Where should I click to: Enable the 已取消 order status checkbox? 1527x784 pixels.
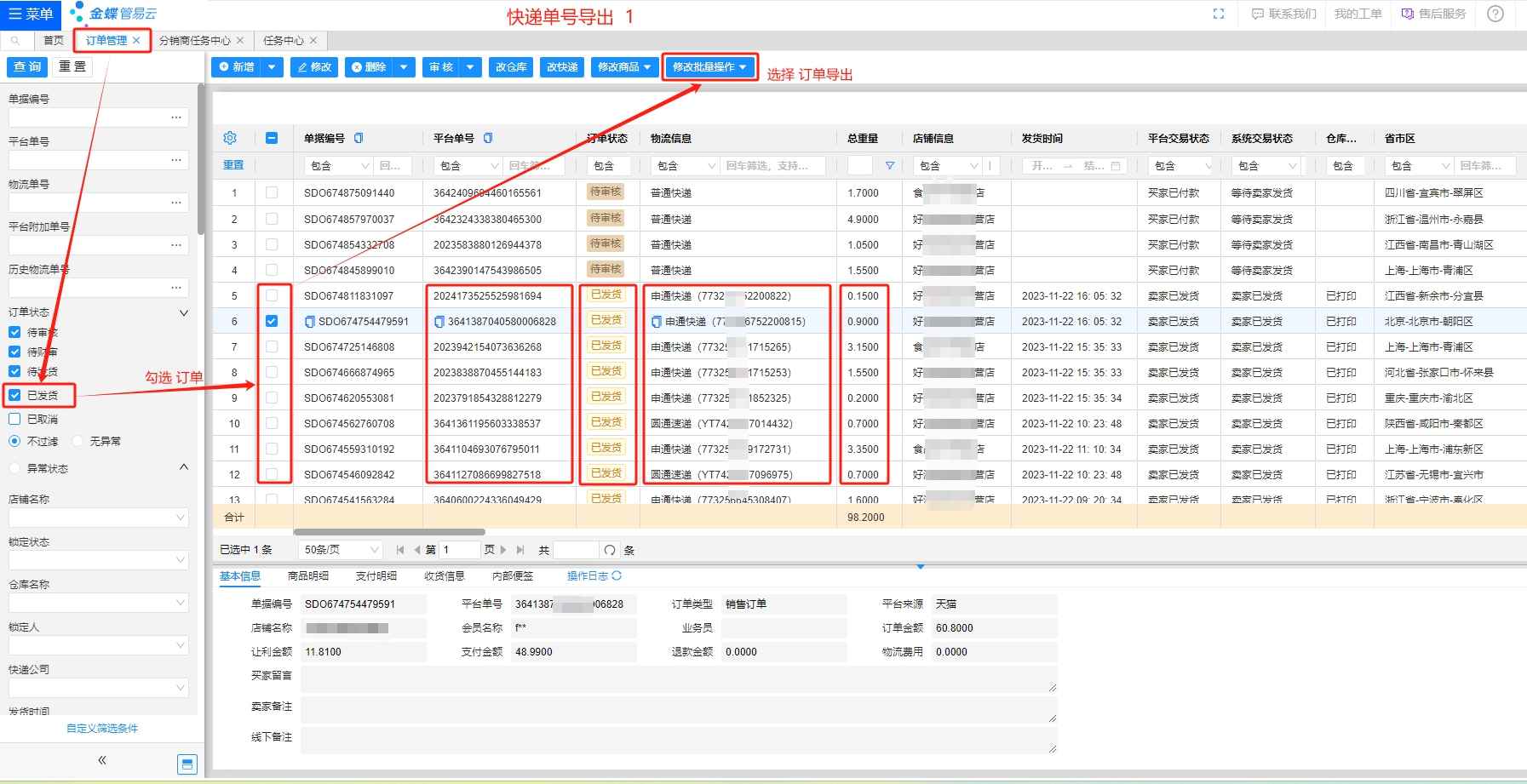pos(14,419)
